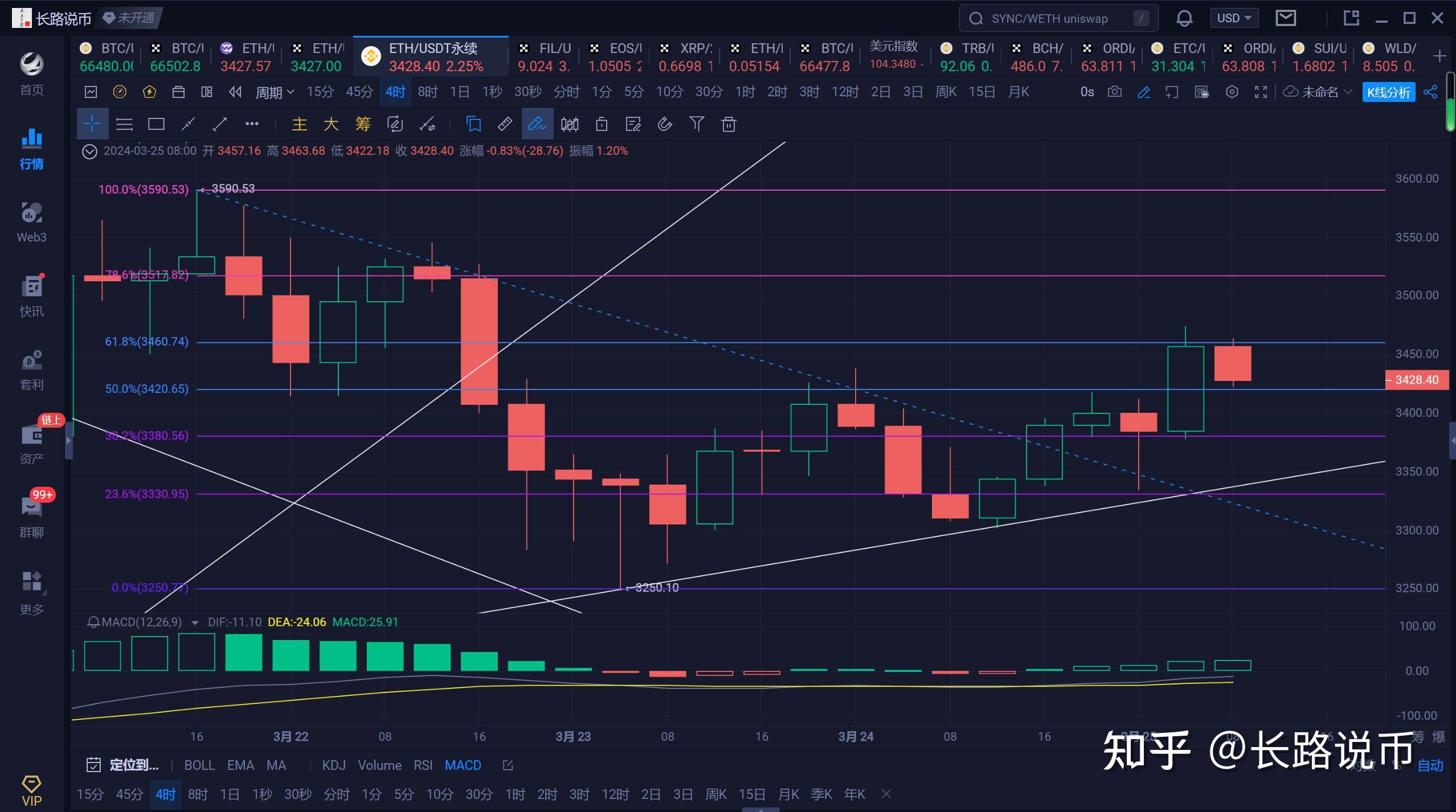Add a new ticker tab with plus
Image resolution: width=1456 pixels, height=812 pixels.
[1439, 56]
